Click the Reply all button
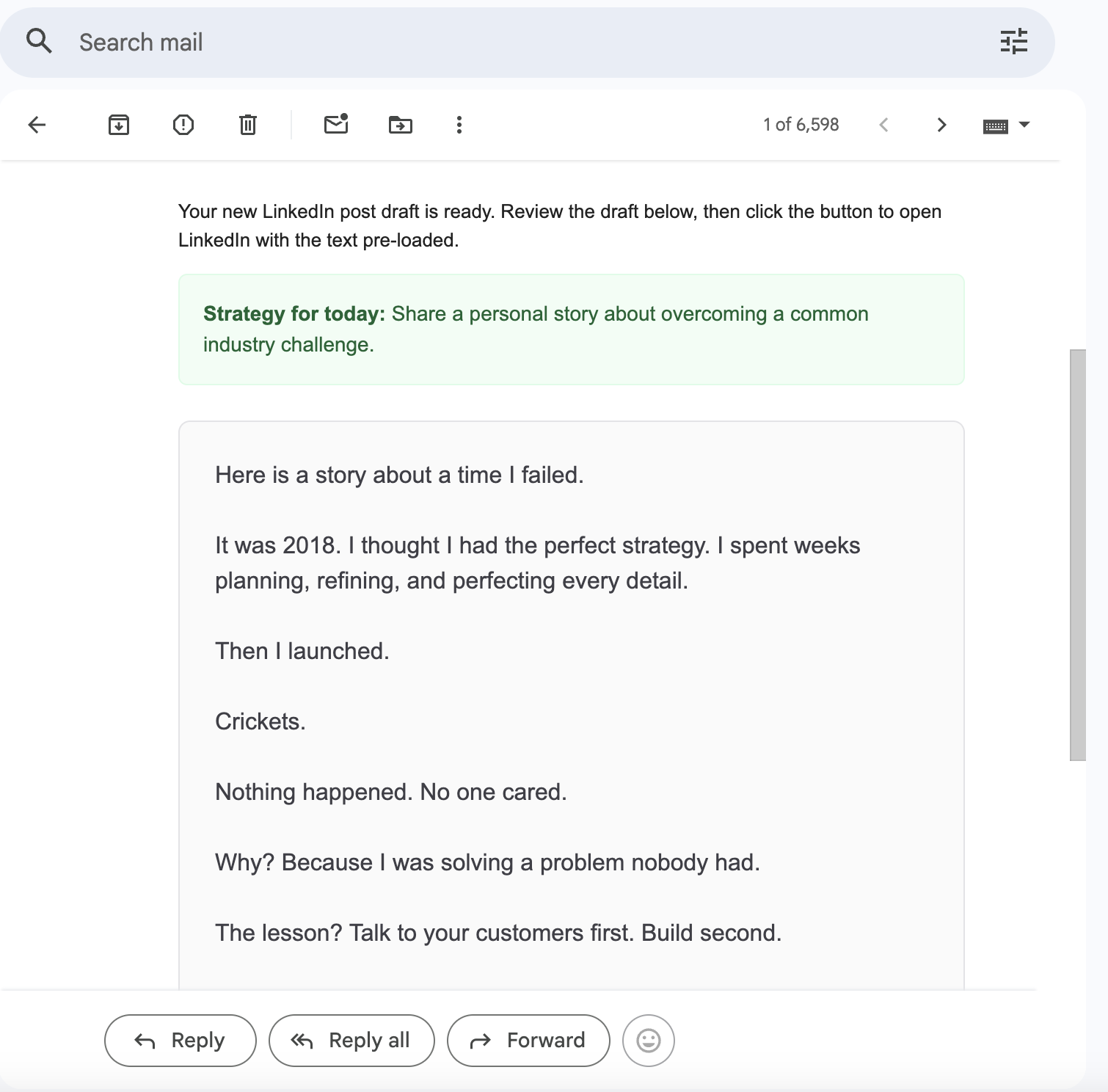Image resolution: width=1108 pixels, height=1092 pixels. [351, 1040]
